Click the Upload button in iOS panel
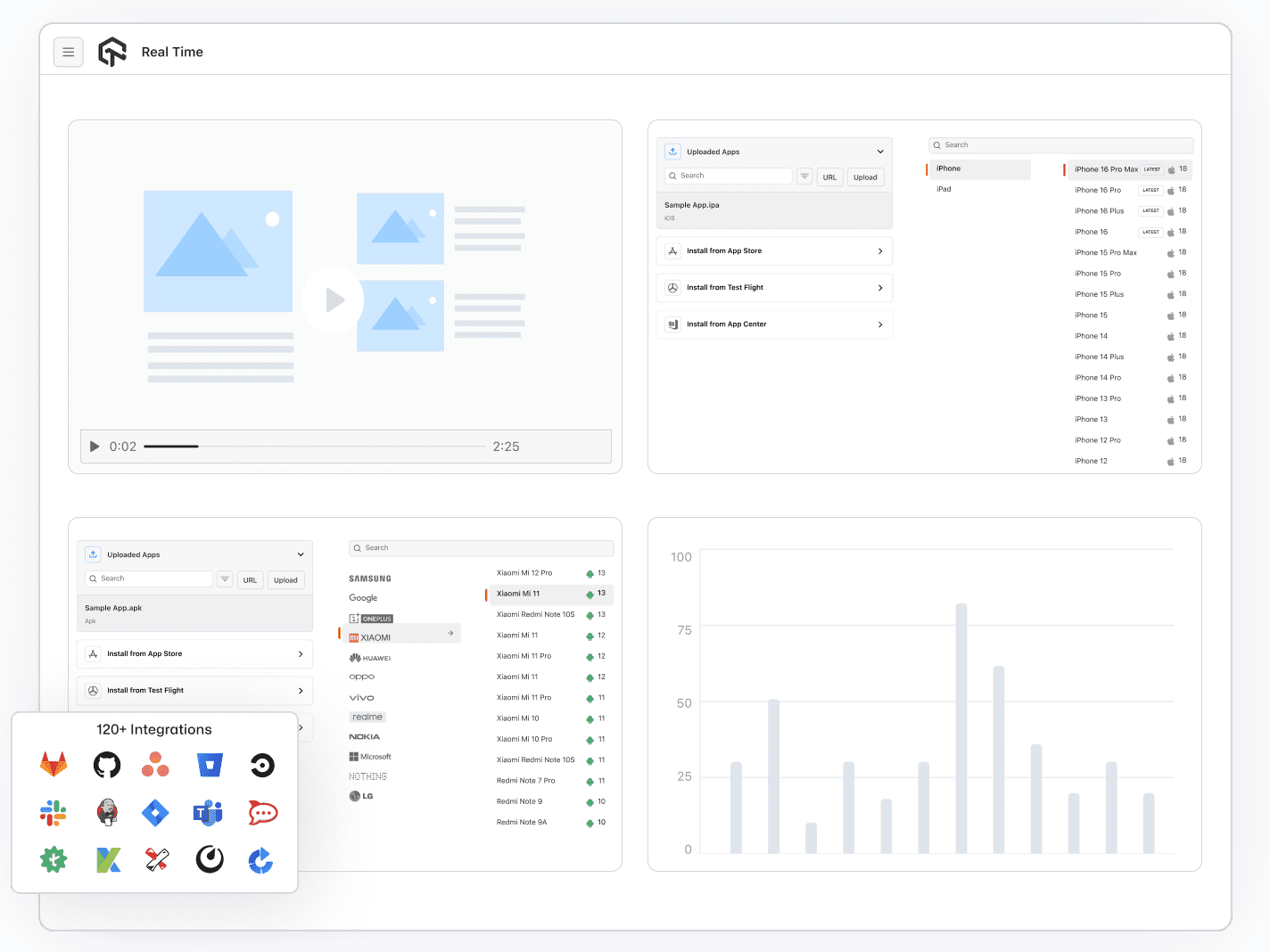 click(865, 177)
